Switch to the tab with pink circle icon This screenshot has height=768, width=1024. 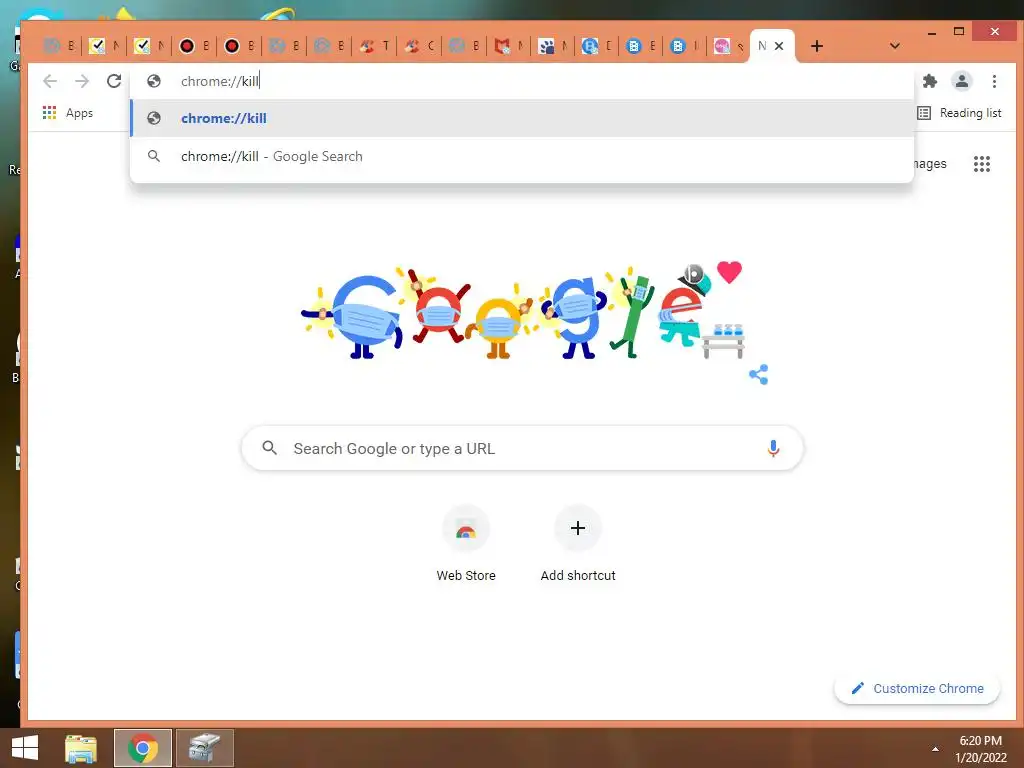728,46
